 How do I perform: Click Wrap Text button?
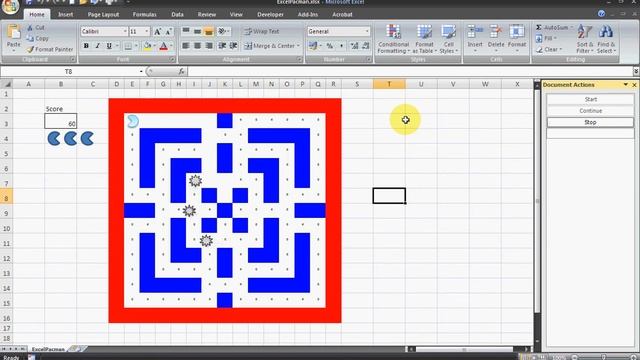(262, 31)
